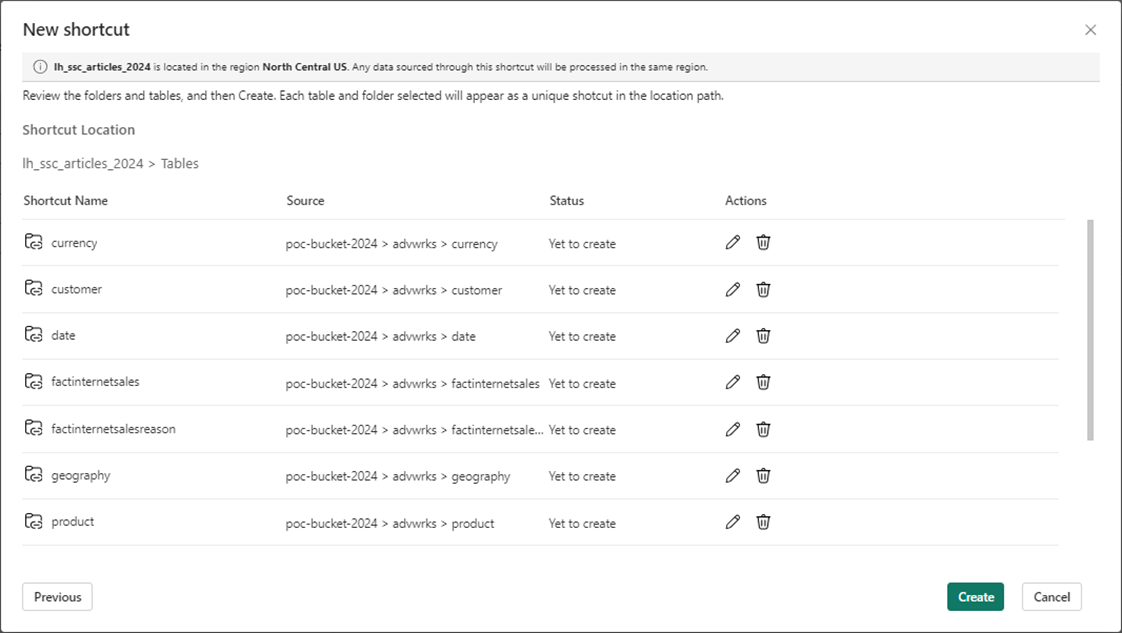Delete the date shortcut
Image resolution: width=1122 pixels, height=633 pixels.
coord(763,336)
